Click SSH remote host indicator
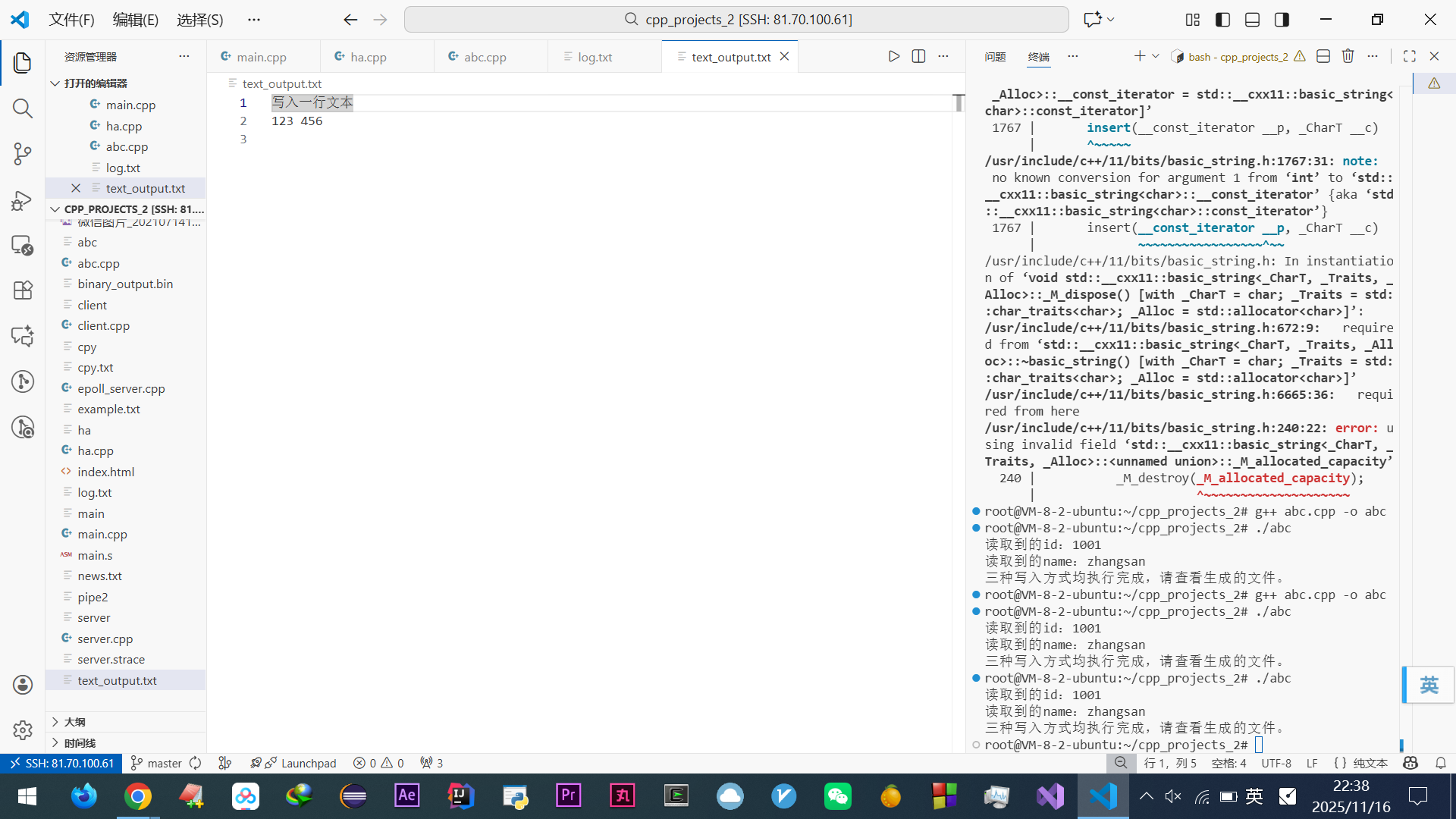 click(61, 763)
